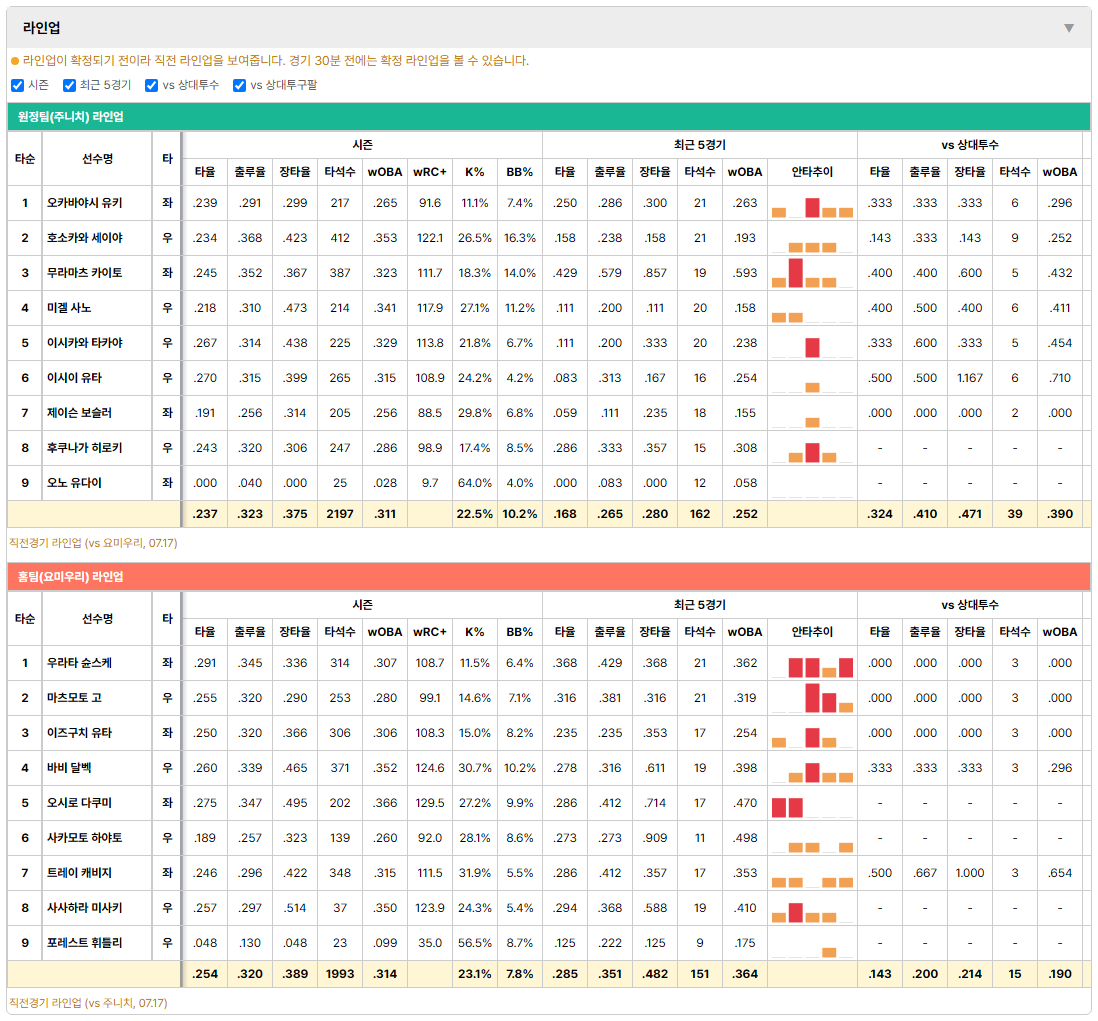This screenshot has height=1021, width=1098.
Task: Click 무라마츠 카이토 hit trend bars
Action: 812,273
